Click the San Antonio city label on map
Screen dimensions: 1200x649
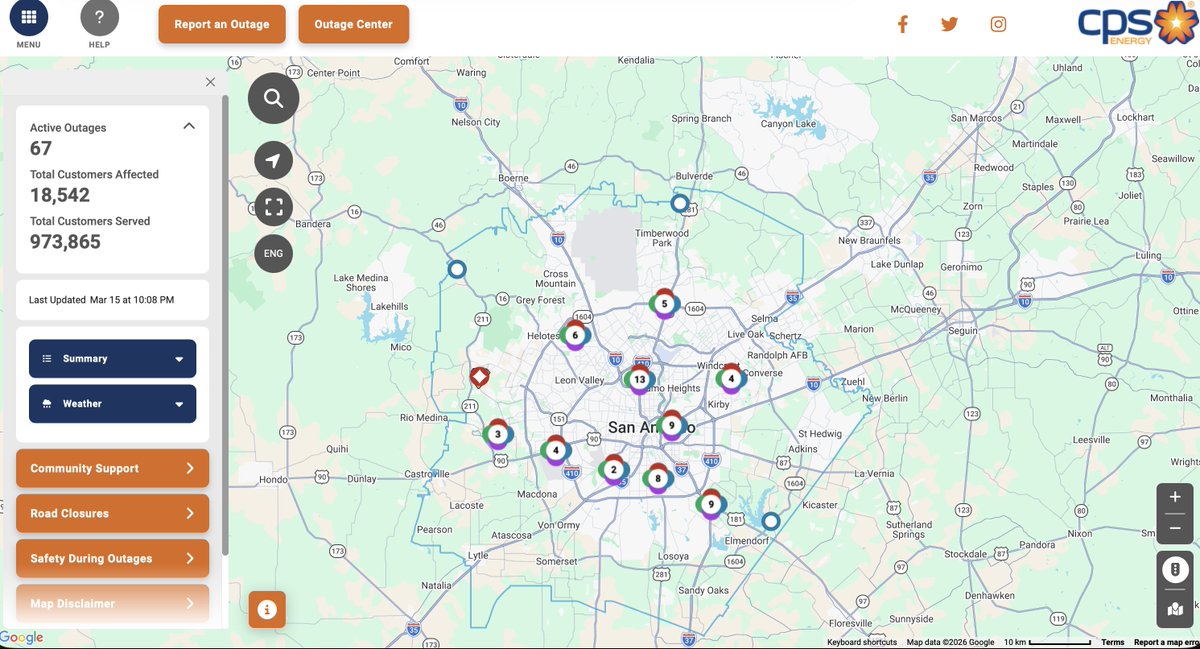tap(650, 428)
